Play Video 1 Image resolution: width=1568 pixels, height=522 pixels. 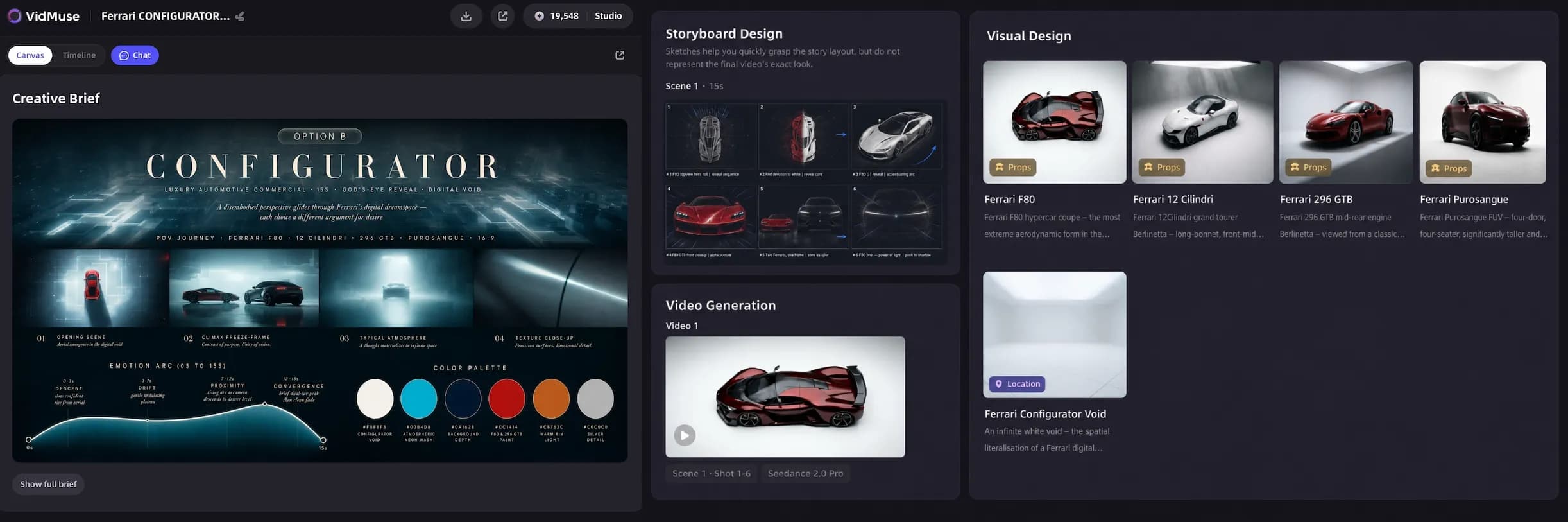click(x=685, y=435)
